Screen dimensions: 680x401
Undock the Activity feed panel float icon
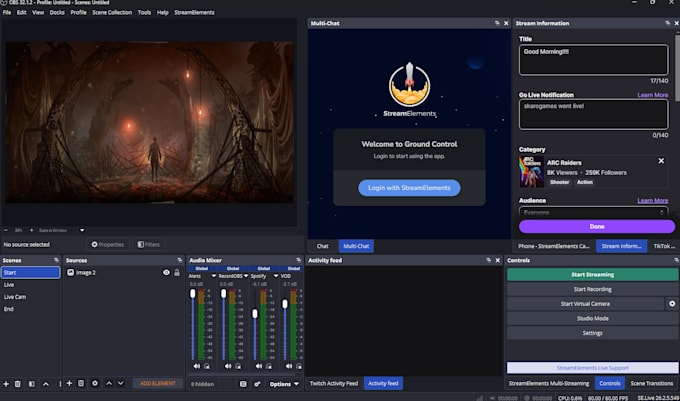[489, 260]
